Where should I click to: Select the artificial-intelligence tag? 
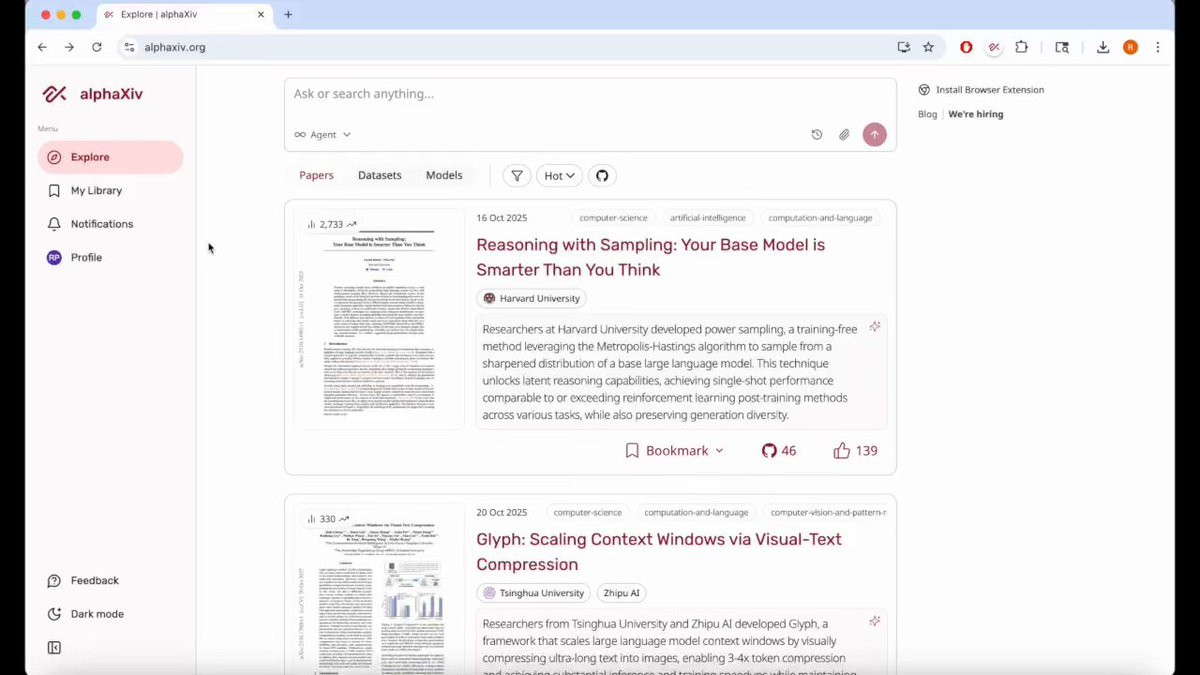(707, 218)
